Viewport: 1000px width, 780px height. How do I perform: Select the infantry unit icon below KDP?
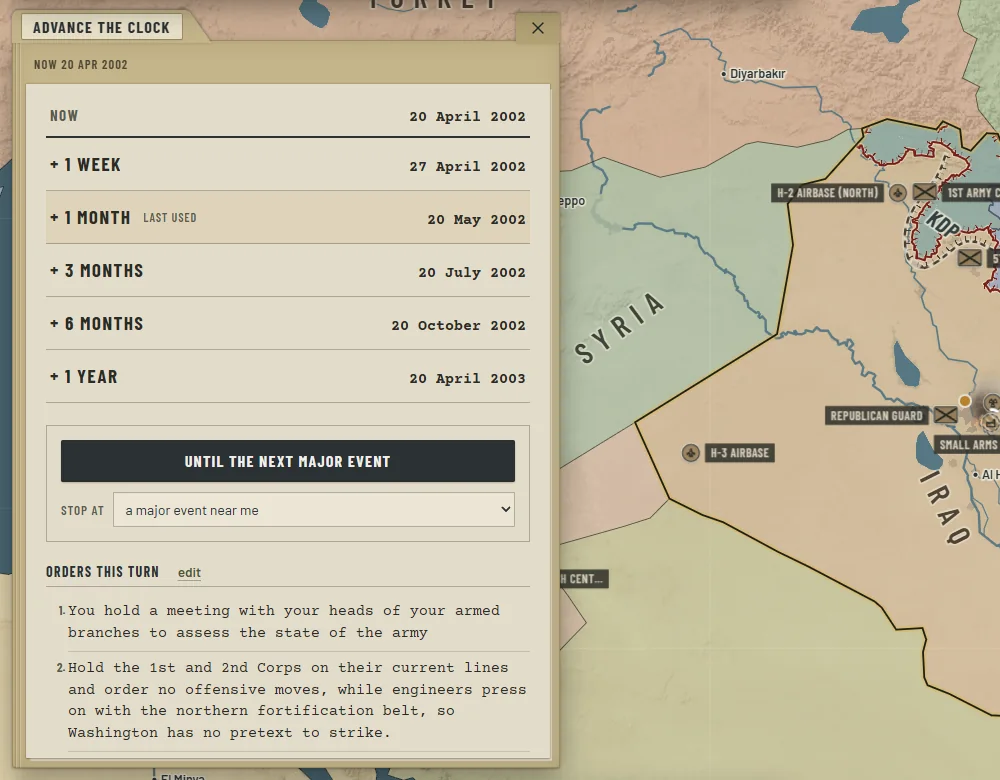pyautogui.click(x=969, y=258)
